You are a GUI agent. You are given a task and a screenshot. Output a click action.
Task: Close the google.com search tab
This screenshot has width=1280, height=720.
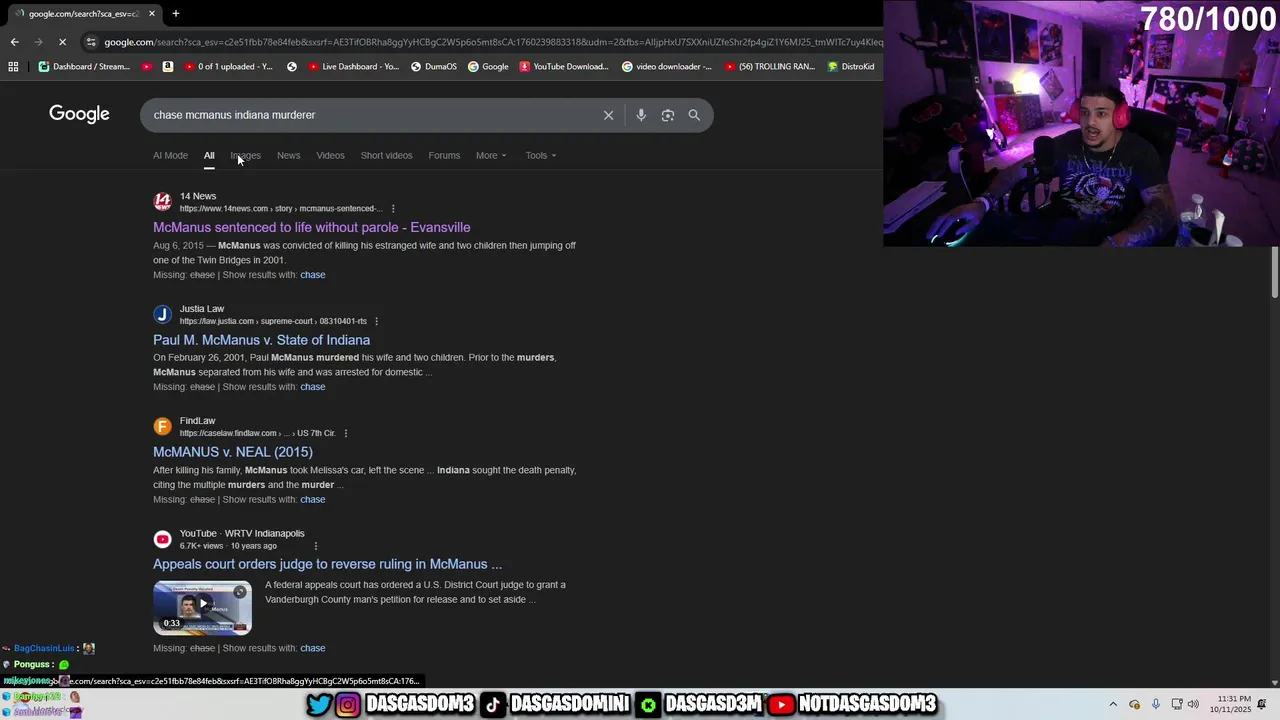point(152,13)
